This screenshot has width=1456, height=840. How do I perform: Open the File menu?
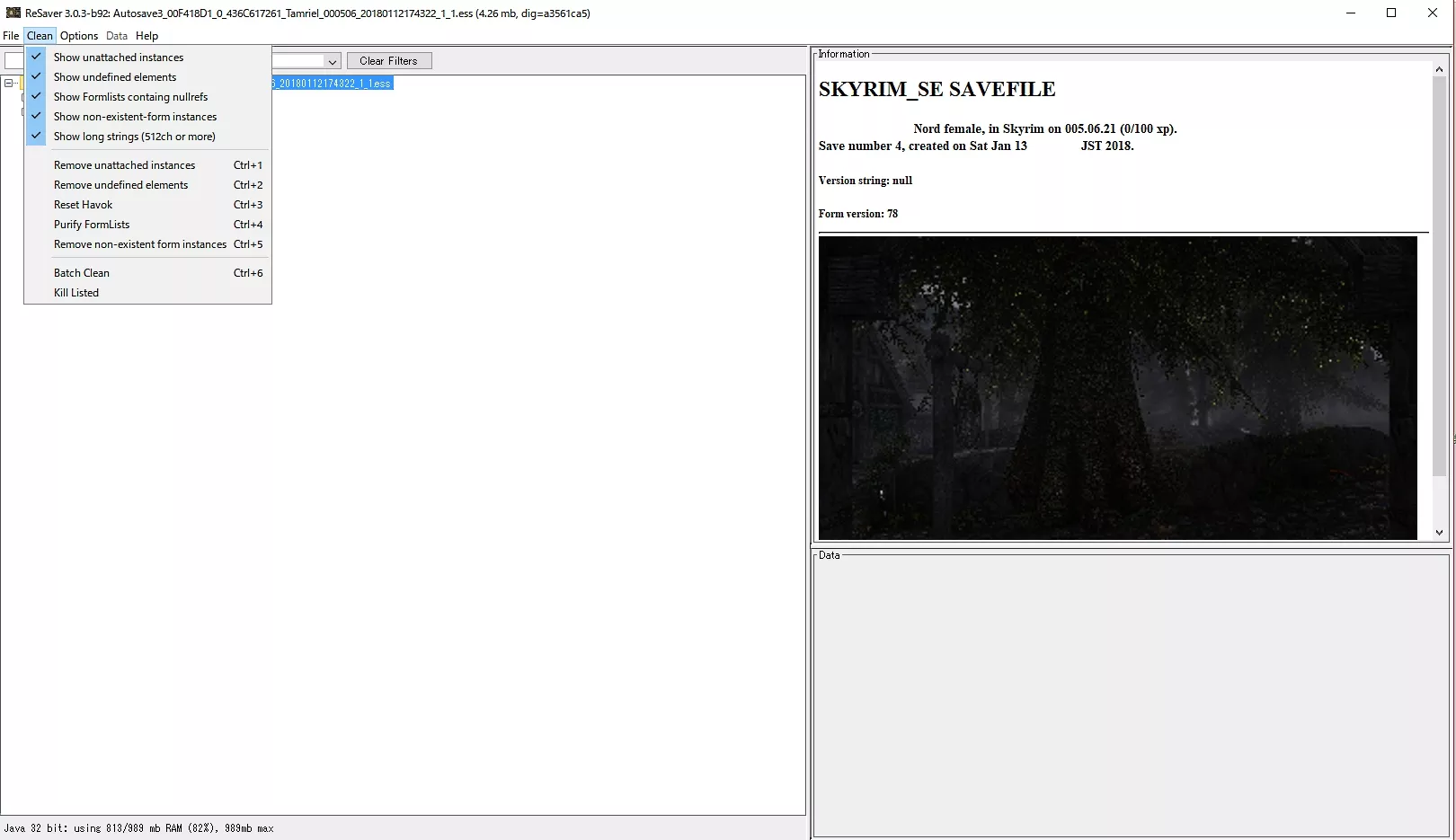(11, 36)
